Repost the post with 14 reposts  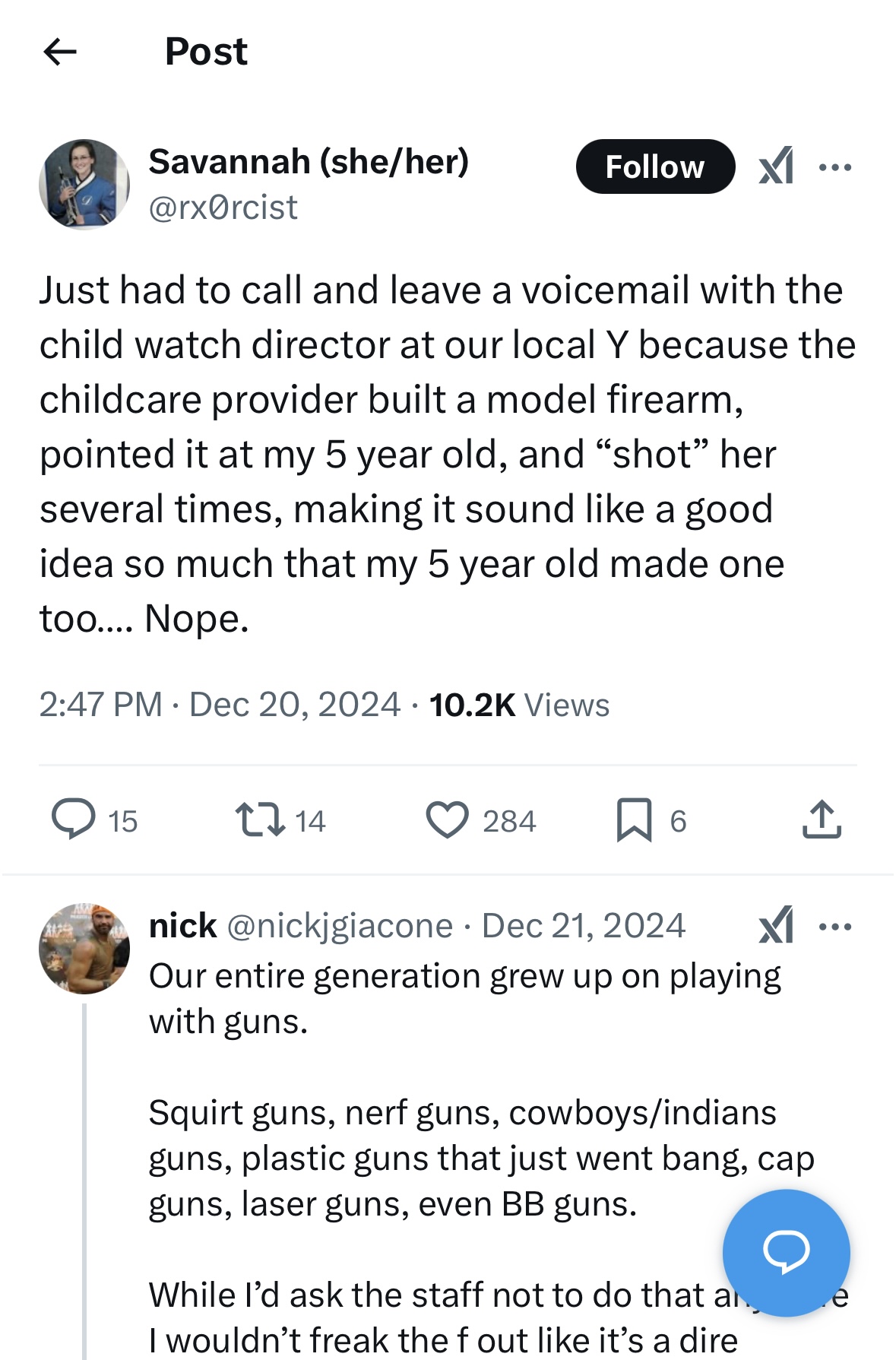click(x=260, y=819)
